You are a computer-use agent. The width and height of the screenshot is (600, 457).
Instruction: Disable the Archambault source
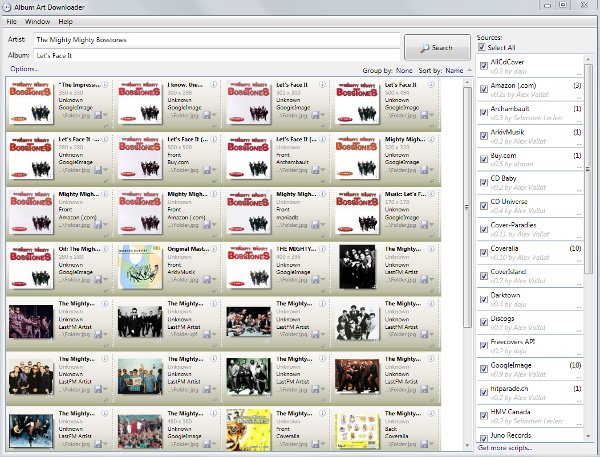pyautogui.click(x=484, y=113)
